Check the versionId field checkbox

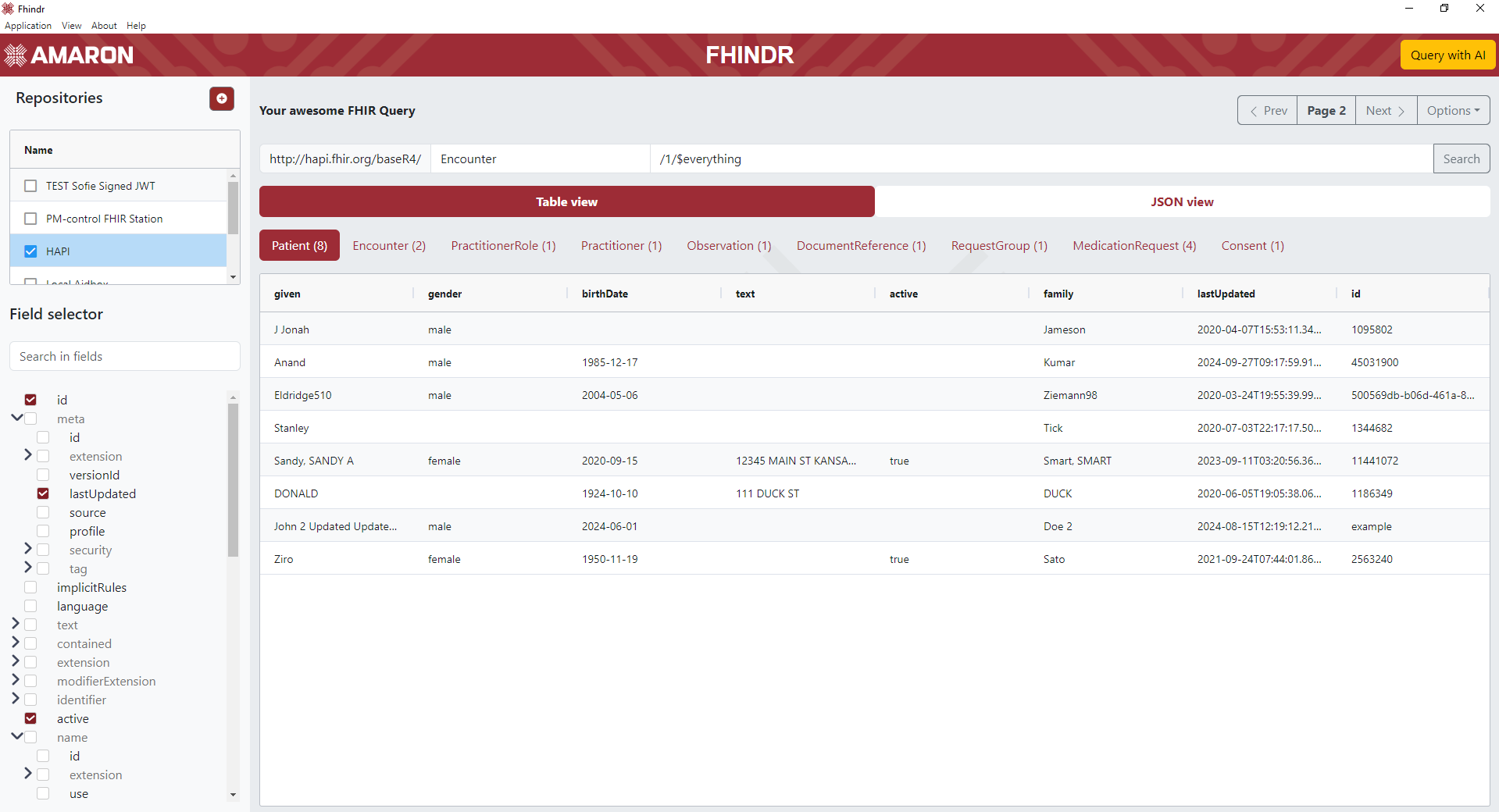point(43,475)
